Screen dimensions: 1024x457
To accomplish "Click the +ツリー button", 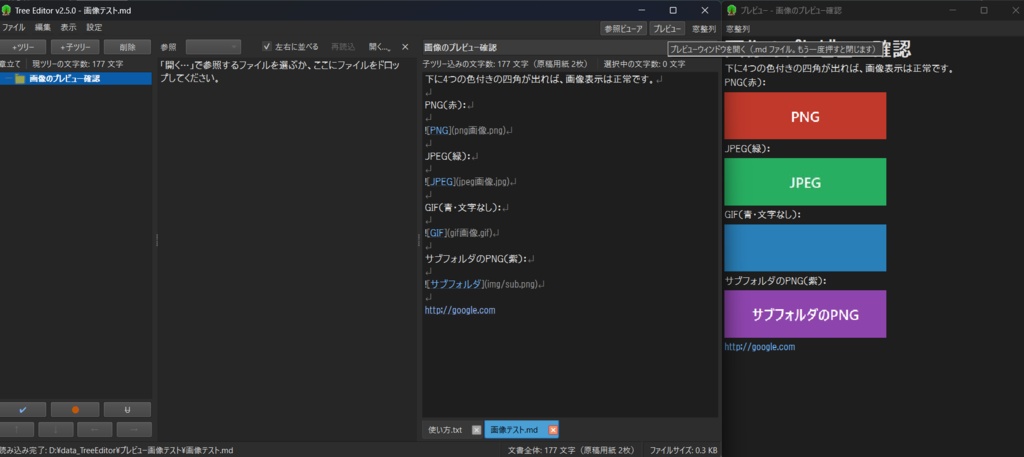I will (x=23, y=47).
